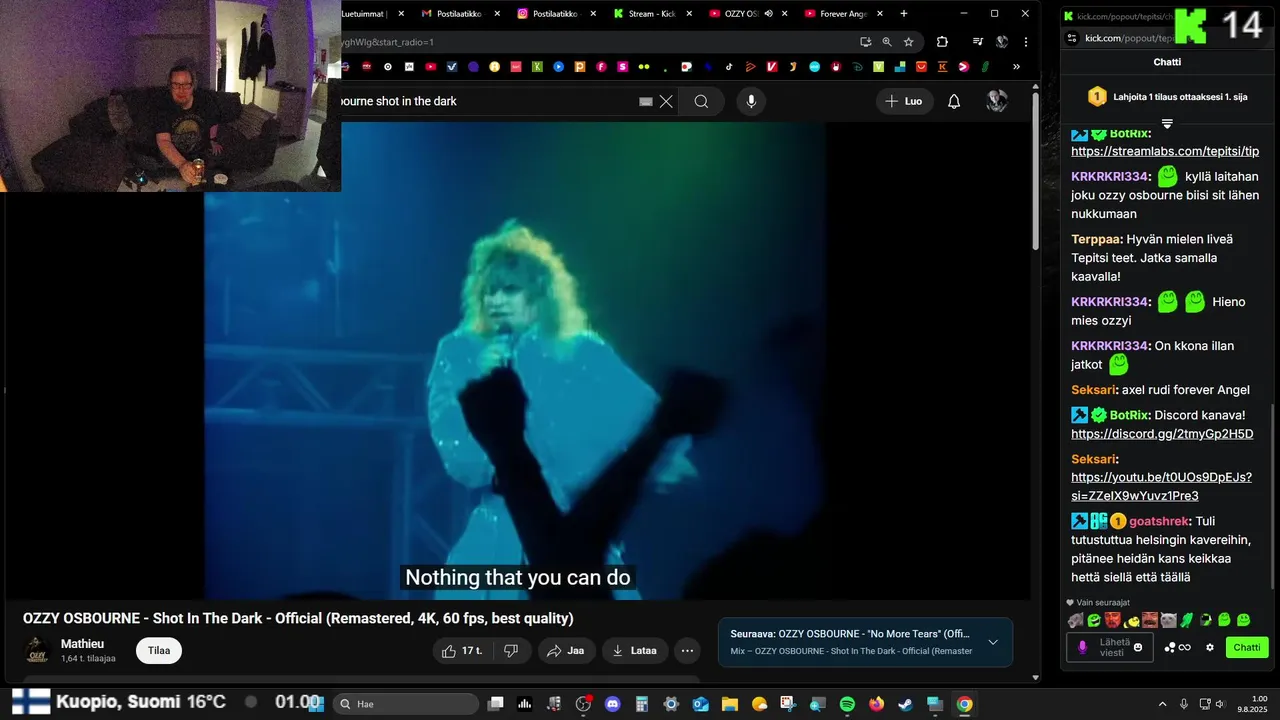
Task: Show hidden system tray icons
Action: 1162,704
